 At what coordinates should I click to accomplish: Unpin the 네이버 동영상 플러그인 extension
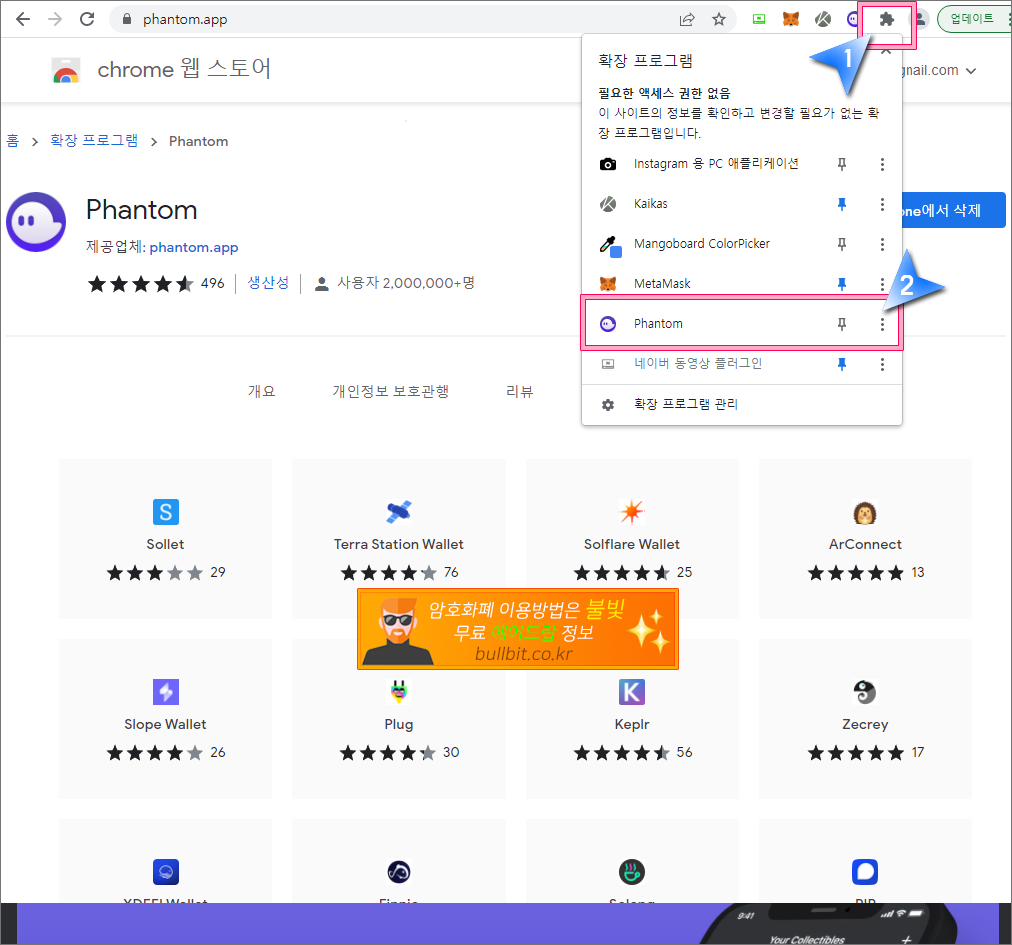(842, 364)
